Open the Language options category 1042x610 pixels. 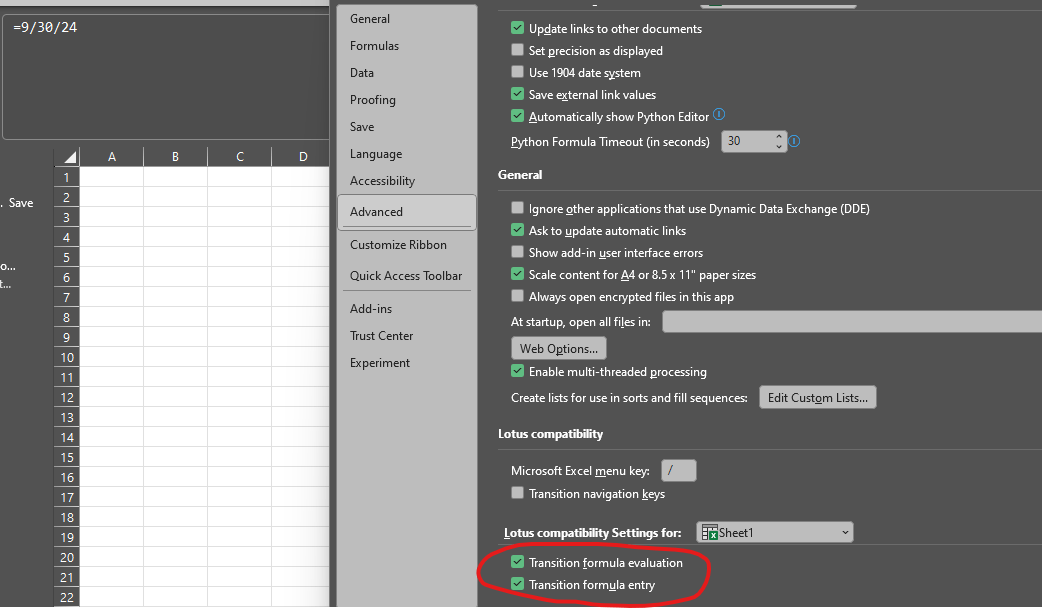click(x=376, y=154)
